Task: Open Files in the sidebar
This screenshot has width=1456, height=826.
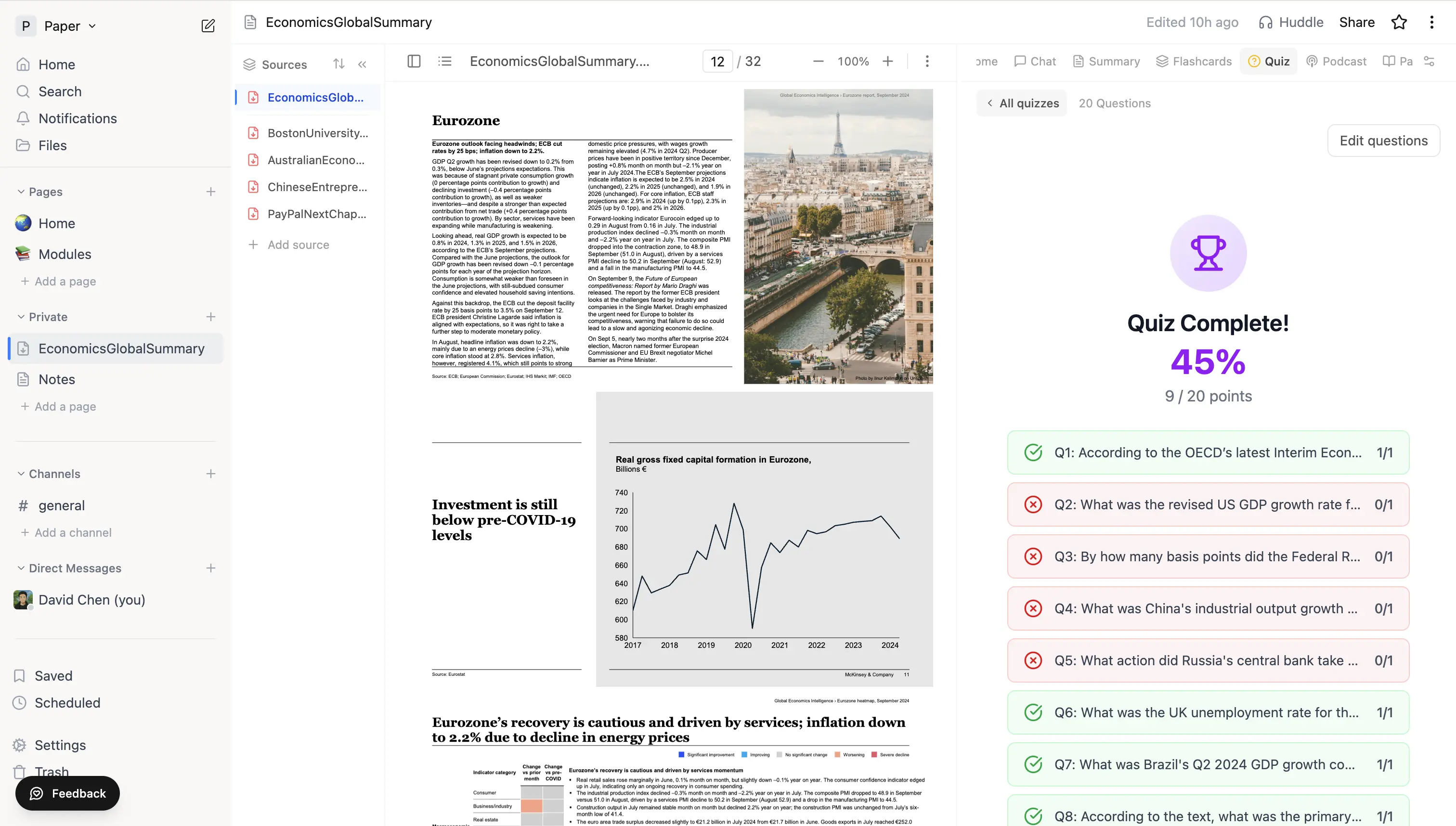Action: click(52, 145)
